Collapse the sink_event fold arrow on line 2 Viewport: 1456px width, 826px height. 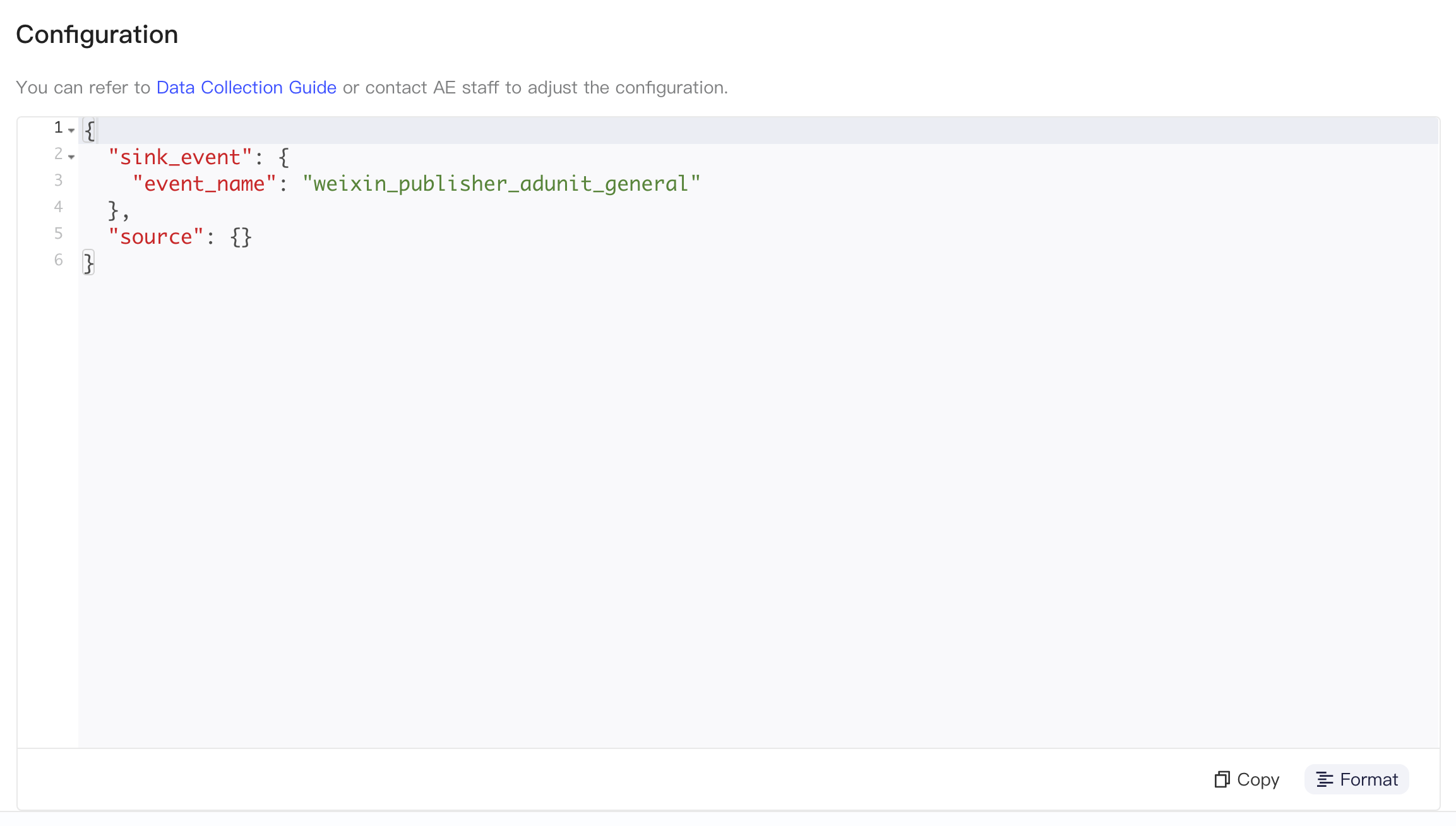[x=71, y=157]
